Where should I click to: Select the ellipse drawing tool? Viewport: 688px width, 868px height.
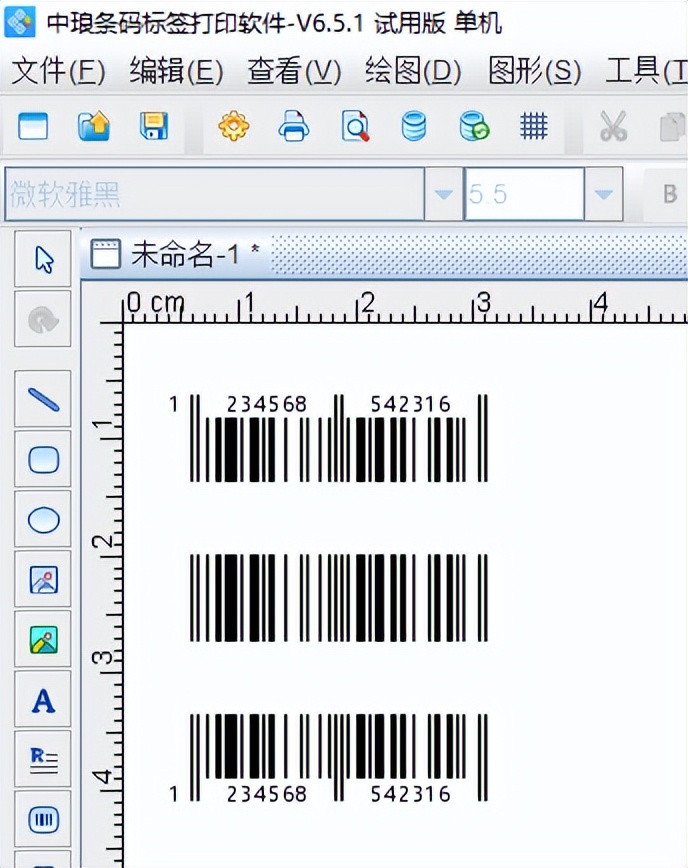(43, 519)
